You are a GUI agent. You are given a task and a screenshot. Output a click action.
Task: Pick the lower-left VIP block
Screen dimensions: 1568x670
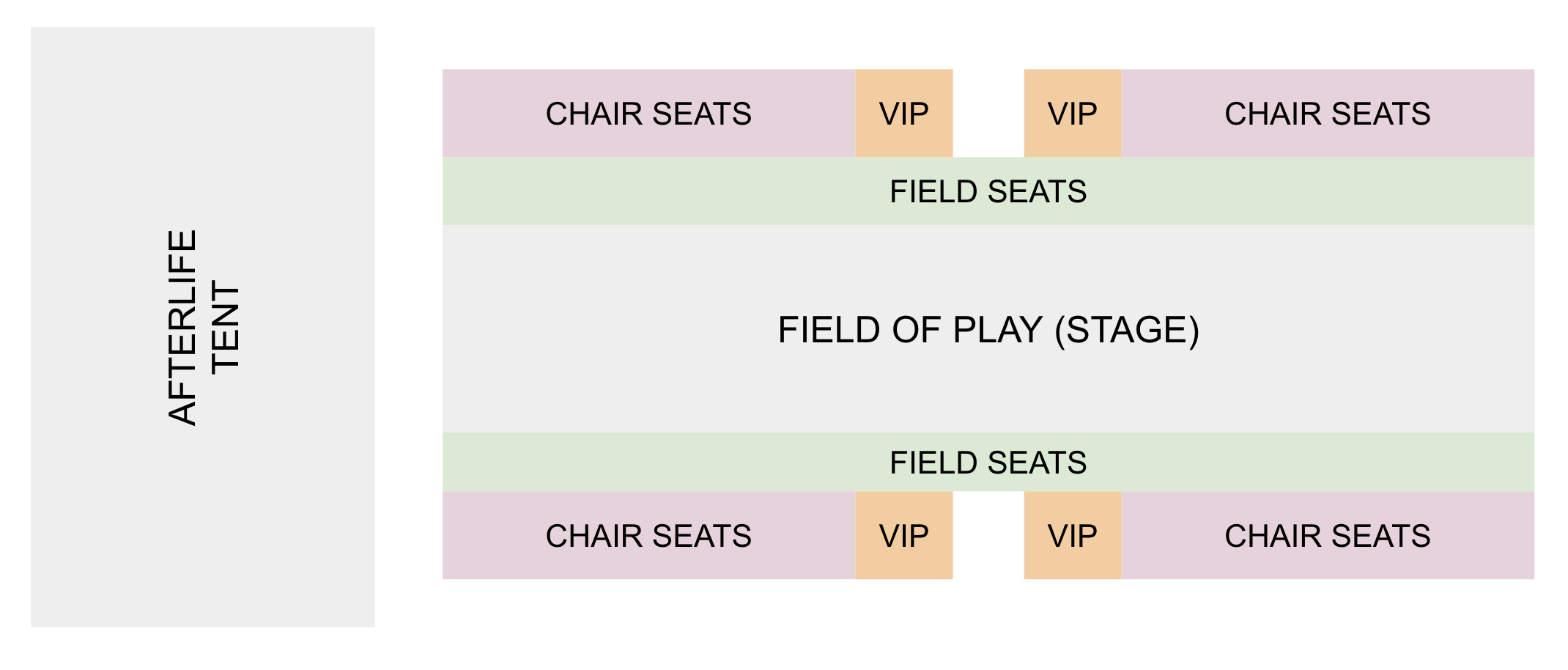coord(904,535)
